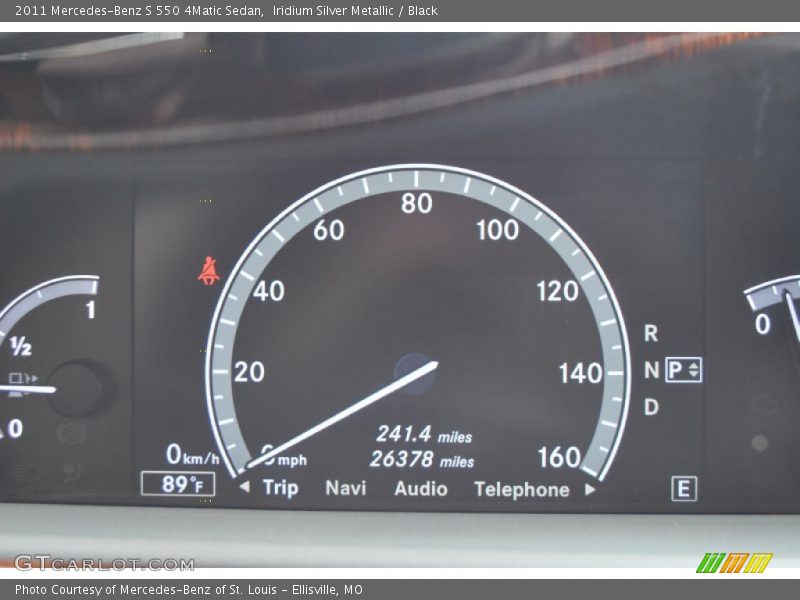
Task: Open the Telephone menu
Action: pyautogui.click(x=521, y=490)
